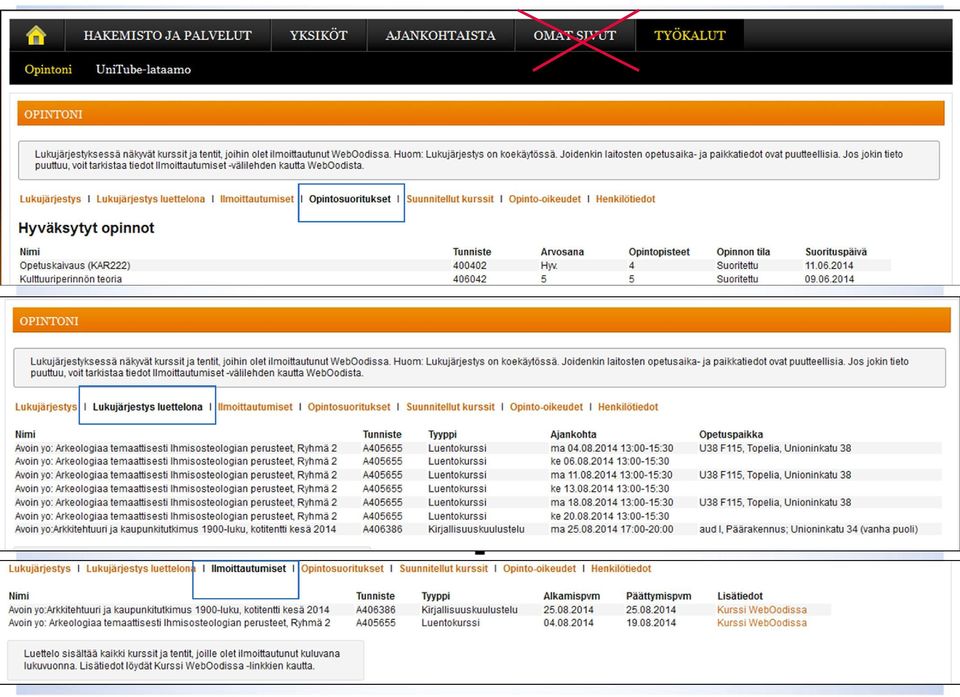Click the Päättymispvm column header

(659, 596)
